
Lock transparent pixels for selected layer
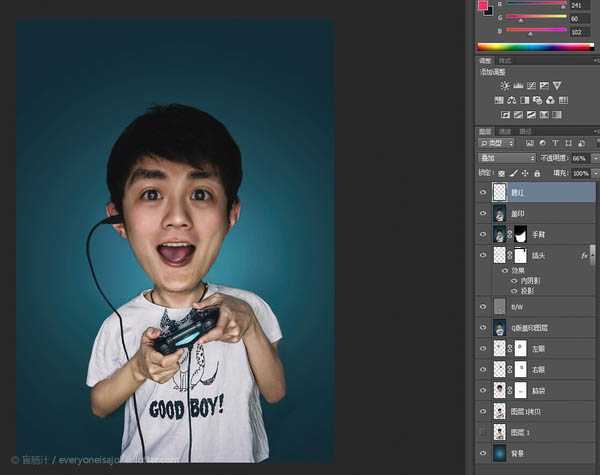point(501,173)
